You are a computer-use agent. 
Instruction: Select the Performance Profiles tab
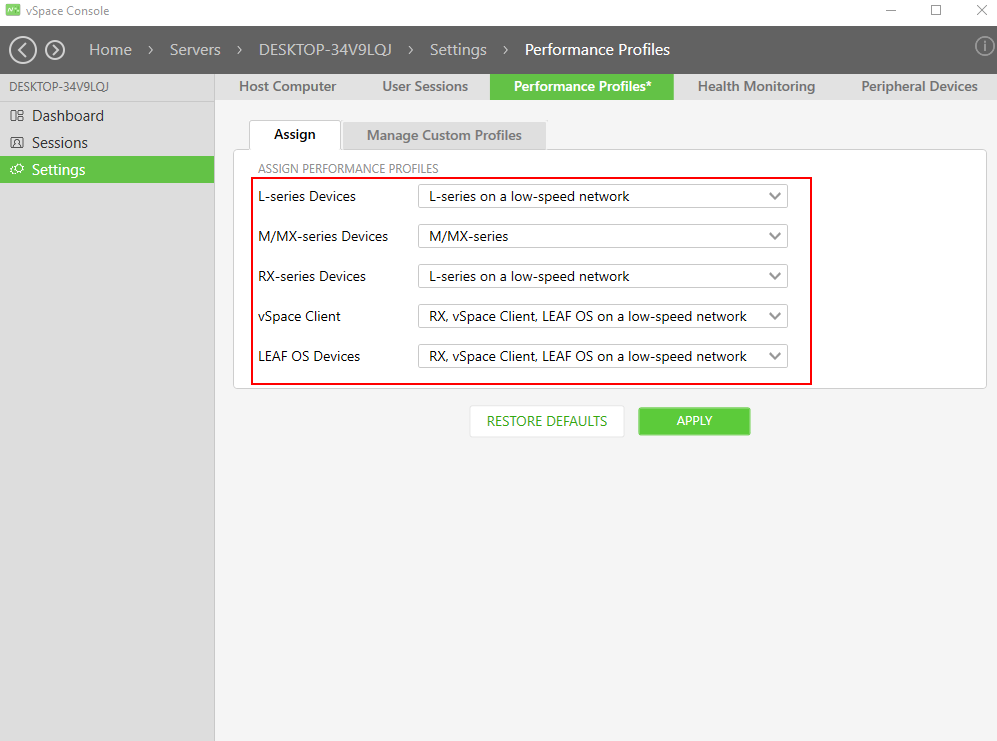582,87
